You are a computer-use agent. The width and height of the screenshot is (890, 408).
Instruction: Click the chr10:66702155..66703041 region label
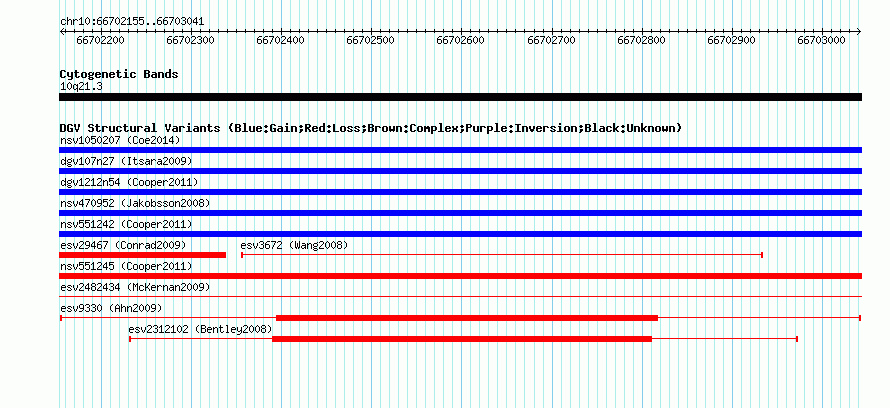click(132, 22)
